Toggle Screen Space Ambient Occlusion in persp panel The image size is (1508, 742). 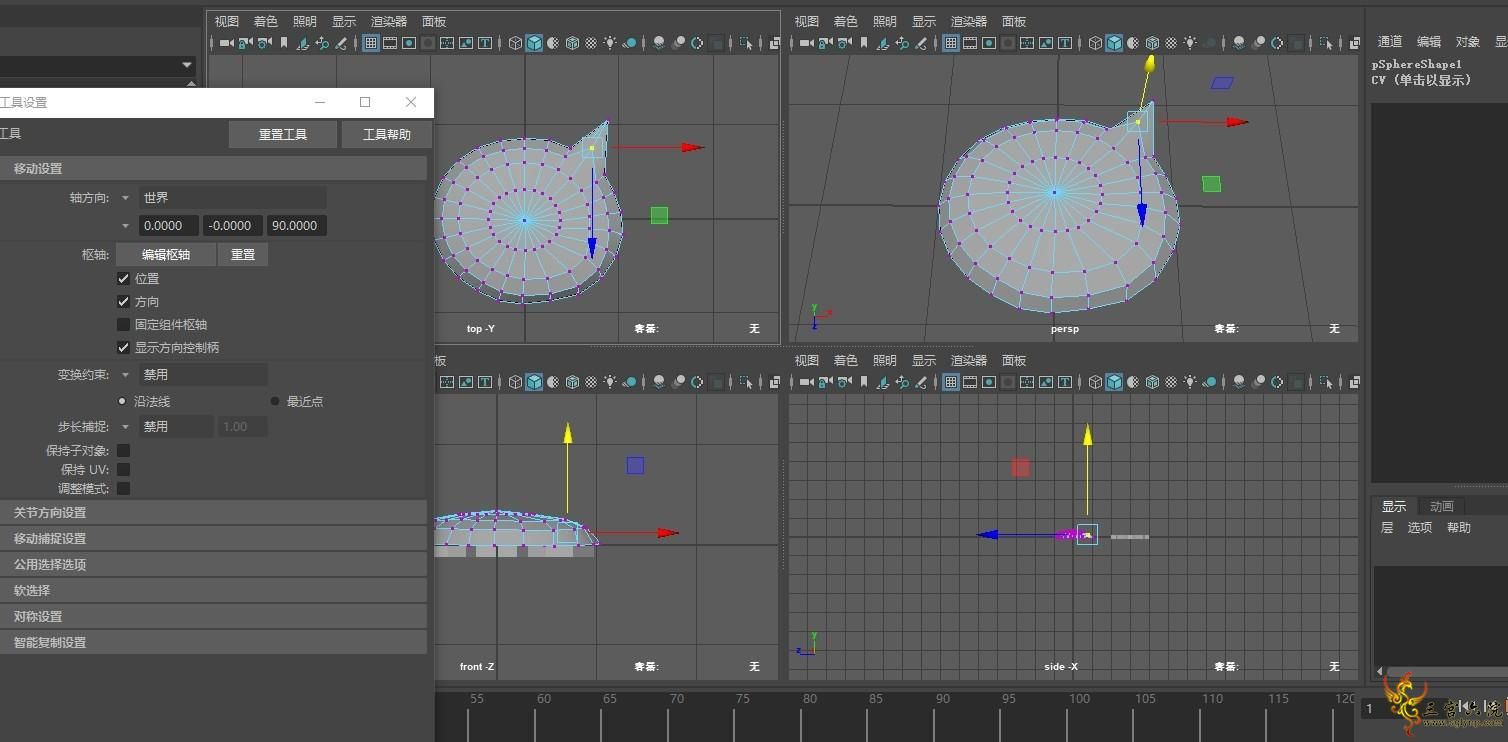(1238, 43)
